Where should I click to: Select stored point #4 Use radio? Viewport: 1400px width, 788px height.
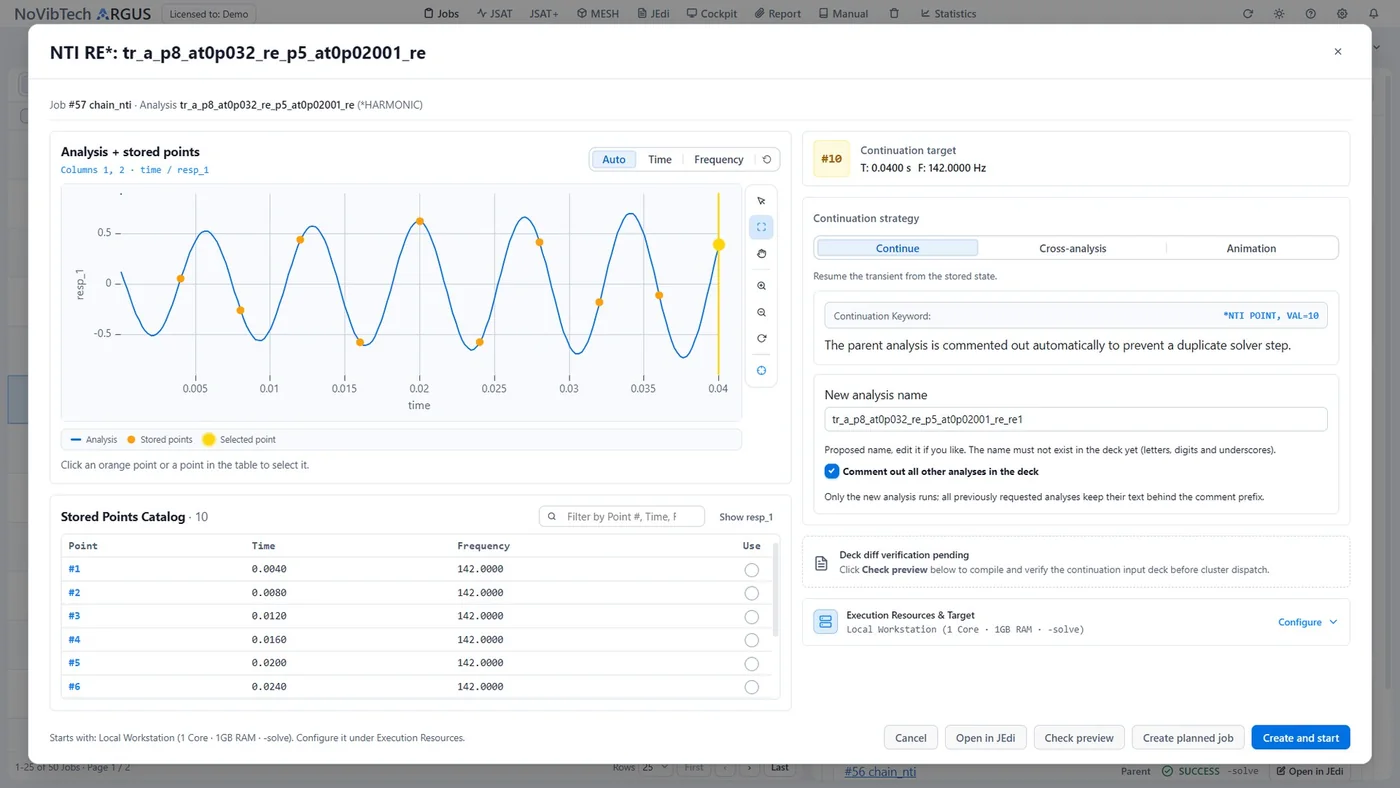(751, 640)
